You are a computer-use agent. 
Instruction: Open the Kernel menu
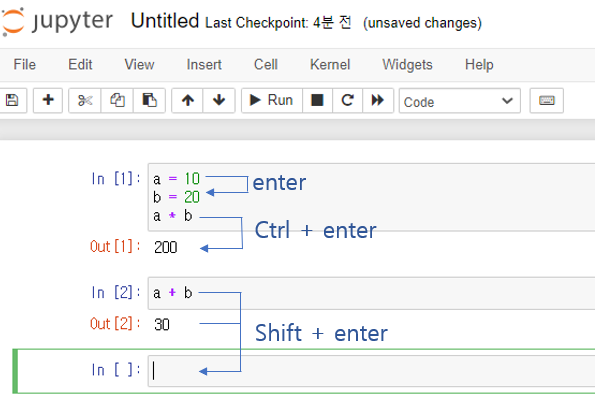coord(330,65)
